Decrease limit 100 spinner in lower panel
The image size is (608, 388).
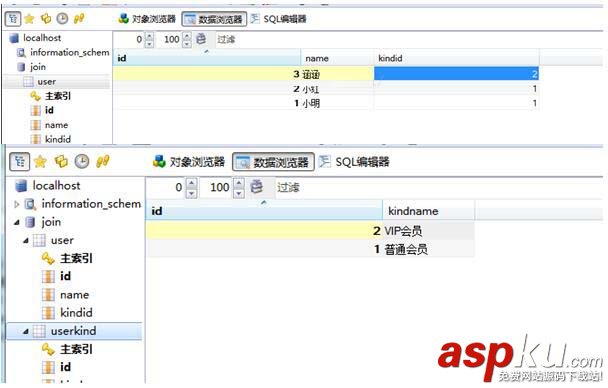[239, 192]
